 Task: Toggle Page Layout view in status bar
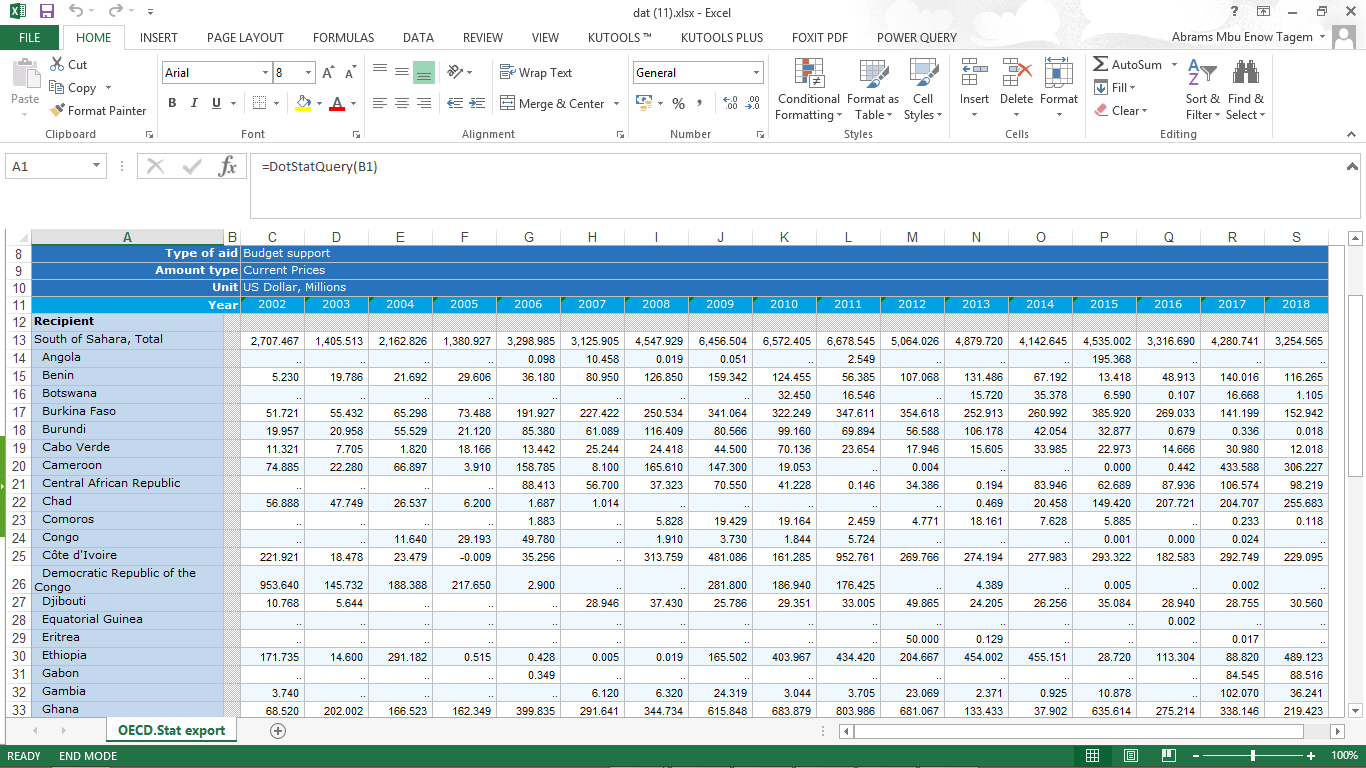tap(1130, 756)
